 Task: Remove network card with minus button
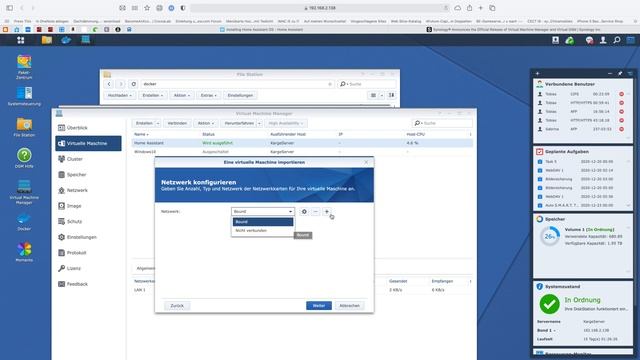tap(316, 211)
